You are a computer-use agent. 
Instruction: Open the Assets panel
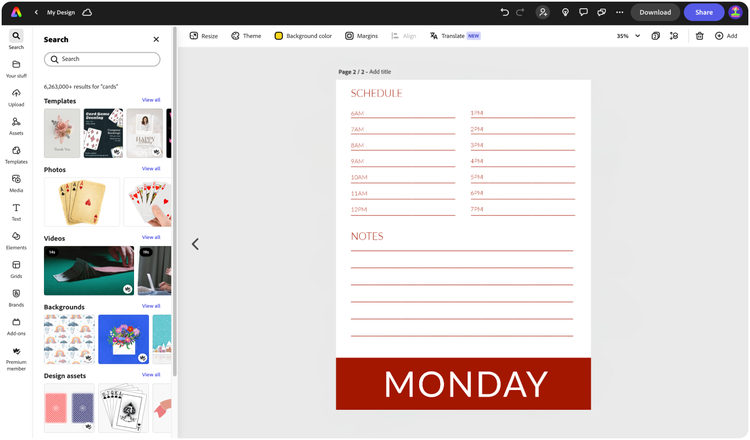[16, 126]
